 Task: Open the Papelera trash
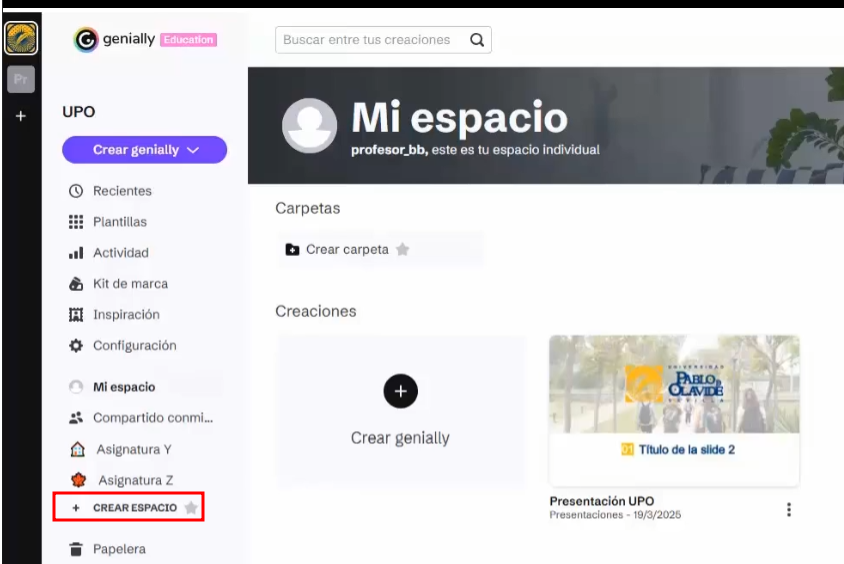tap(118, 549)
